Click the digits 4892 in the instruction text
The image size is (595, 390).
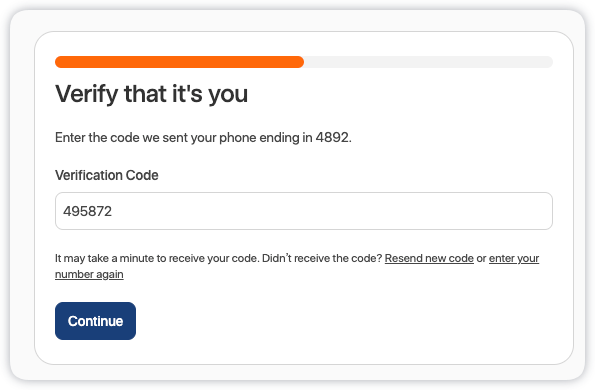[332, 137]
